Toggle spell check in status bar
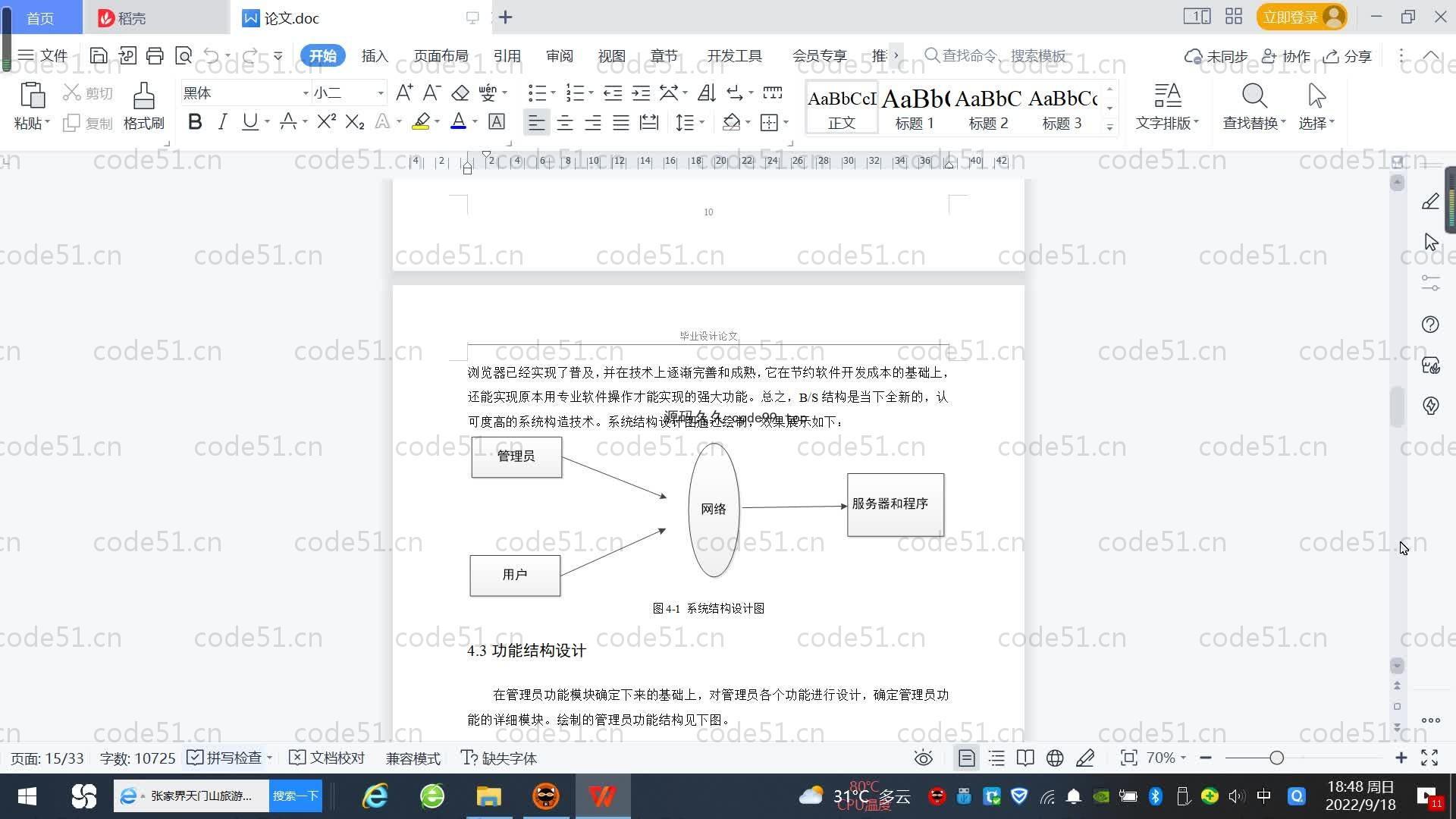This screenshot has width=1456, height=819. (224, 758)
